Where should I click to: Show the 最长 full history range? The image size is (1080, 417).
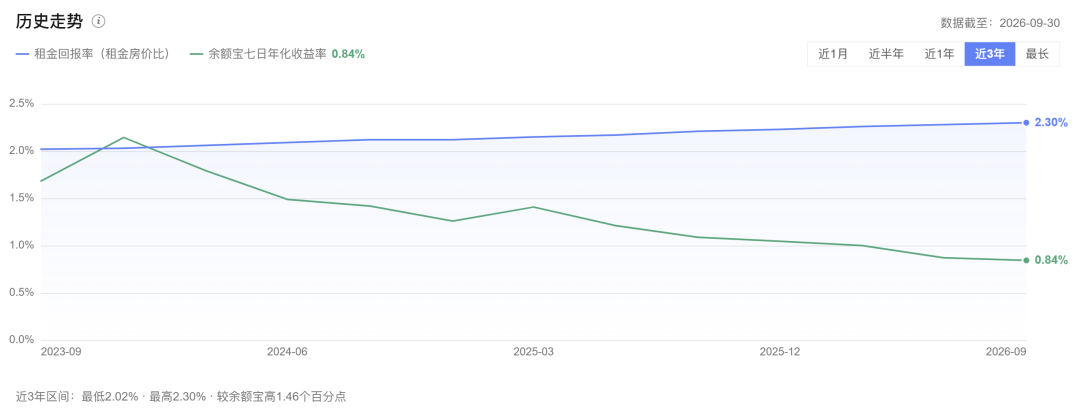click(1037, 54)
